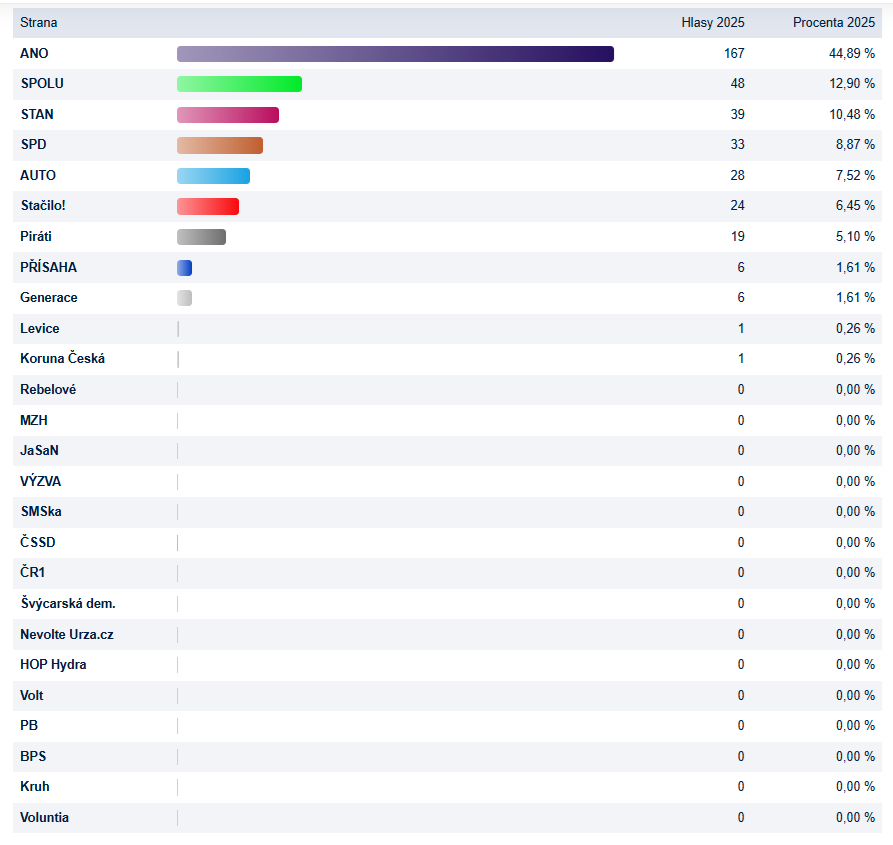Image resolution: width=893 pixels, height=845 pixels.
Task: Click the Voluntia party name
Action: [x=44, y=817]
